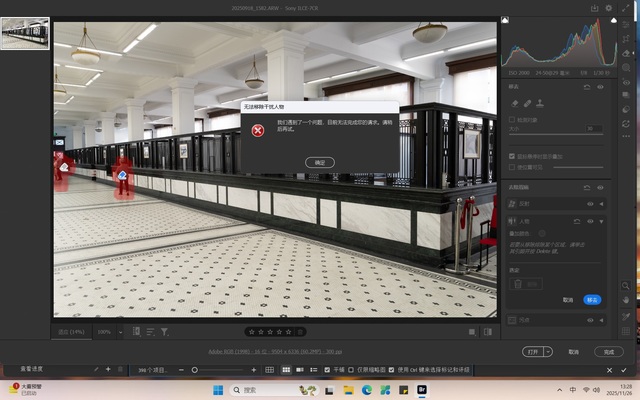This screenshot has width=640, height=400.
Task: Select the Red Eye tool icon
Action: coord(627,80)
